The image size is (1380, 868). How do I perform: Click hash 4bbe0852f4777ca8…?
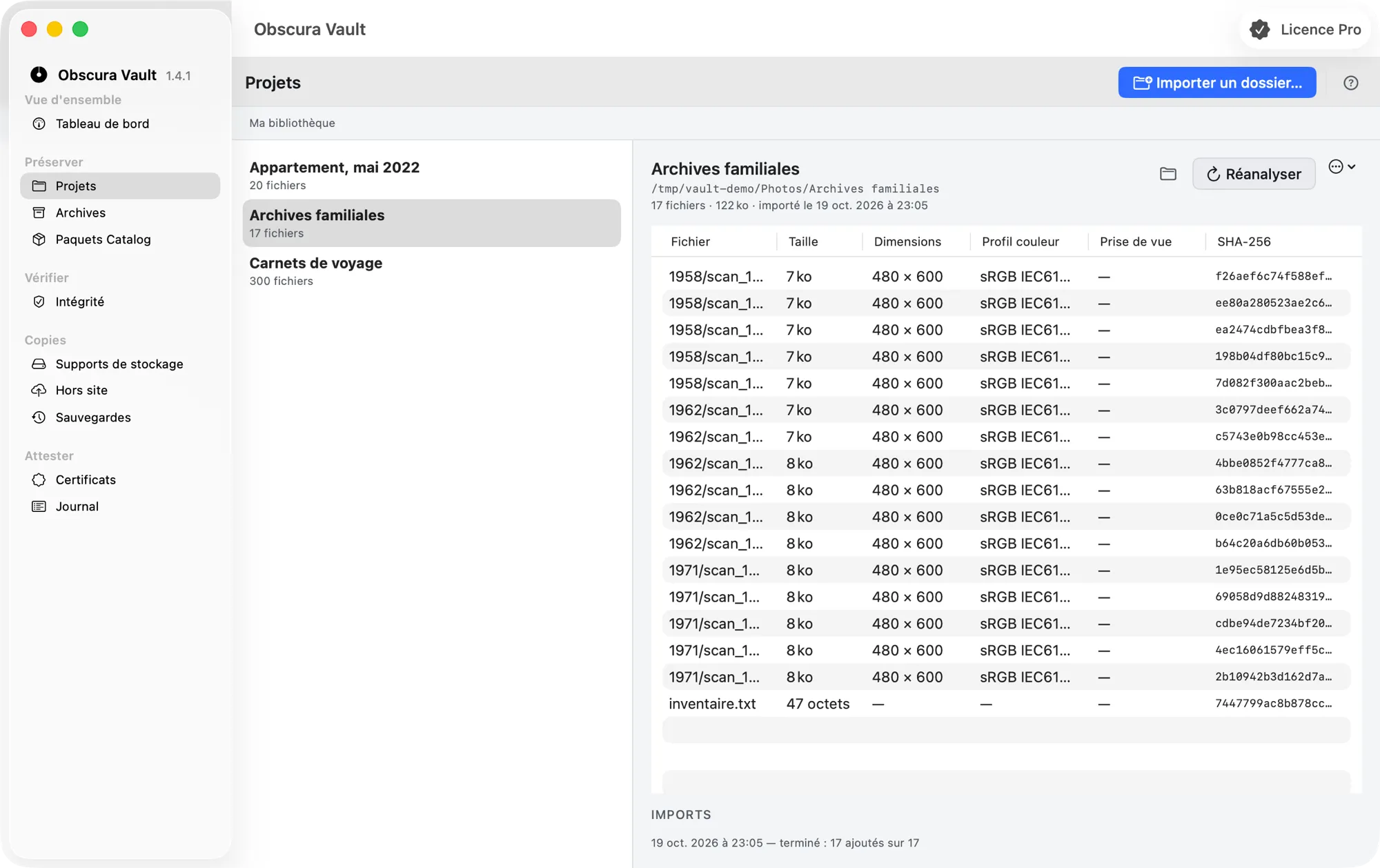click(1274, 463)
